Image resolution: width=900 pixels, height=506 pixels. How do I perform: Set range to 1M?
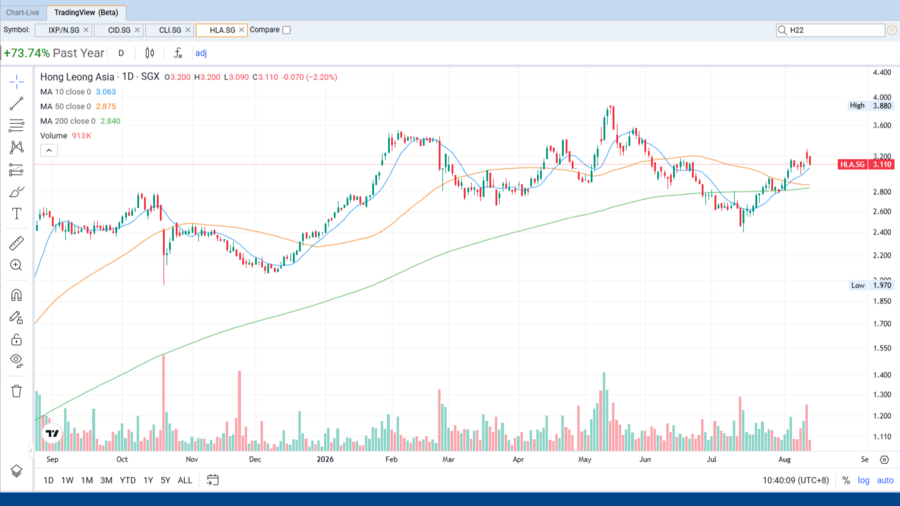(x=87, y=480)
